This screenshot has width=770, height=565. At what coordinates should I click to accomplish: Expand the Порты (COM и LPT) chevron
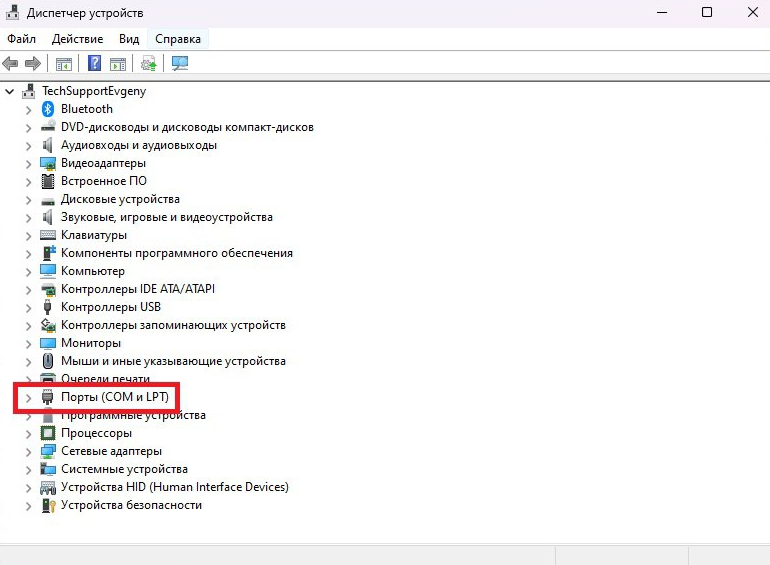(x=28, y=398)
